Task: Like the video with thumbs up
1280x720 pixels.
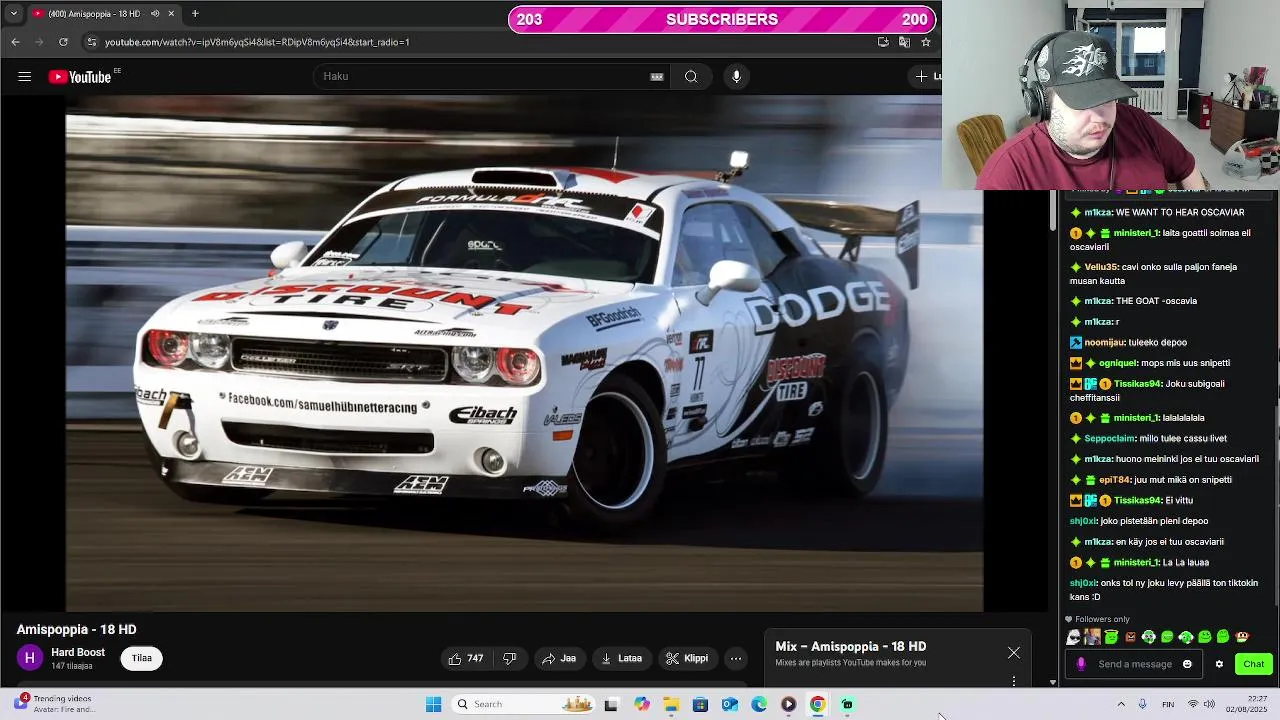Action: tap(466, 658)
